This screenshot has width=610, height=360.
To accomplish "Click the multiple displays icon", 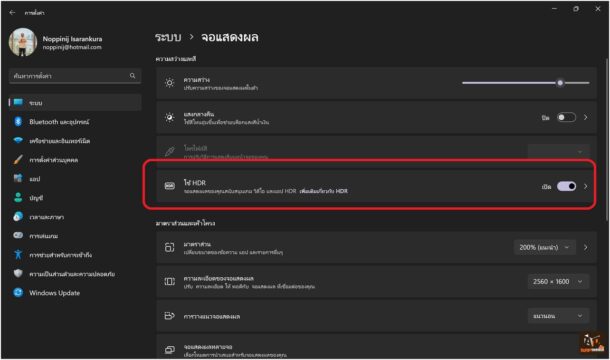I will 169,350.
